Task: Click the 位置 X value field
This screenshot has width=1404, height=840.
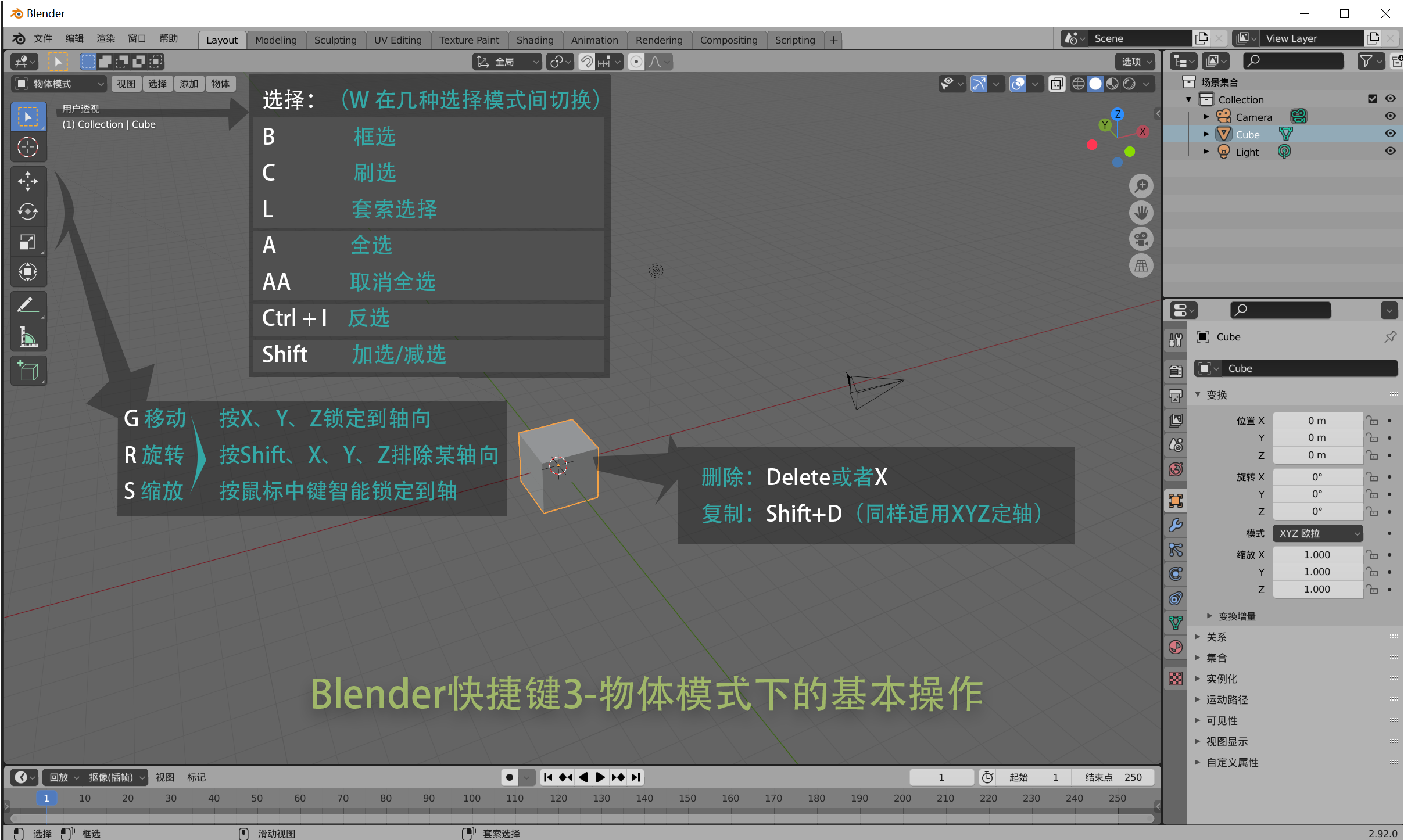Action: [x=1317, y=421]
